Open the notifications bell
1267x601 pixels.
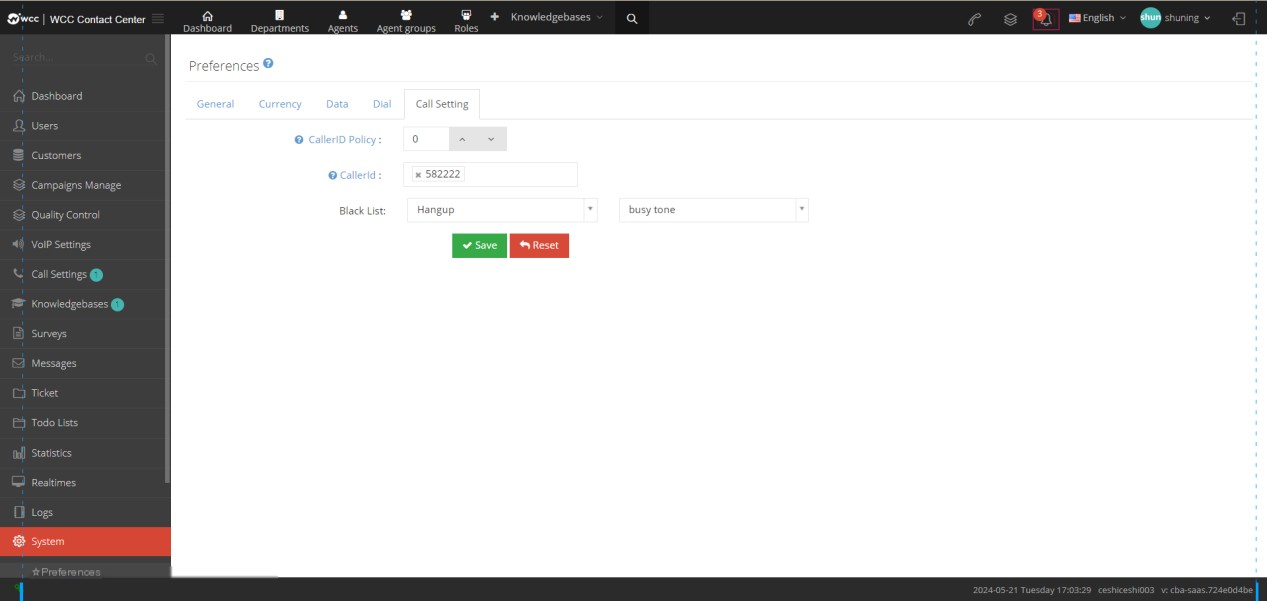1046,19
